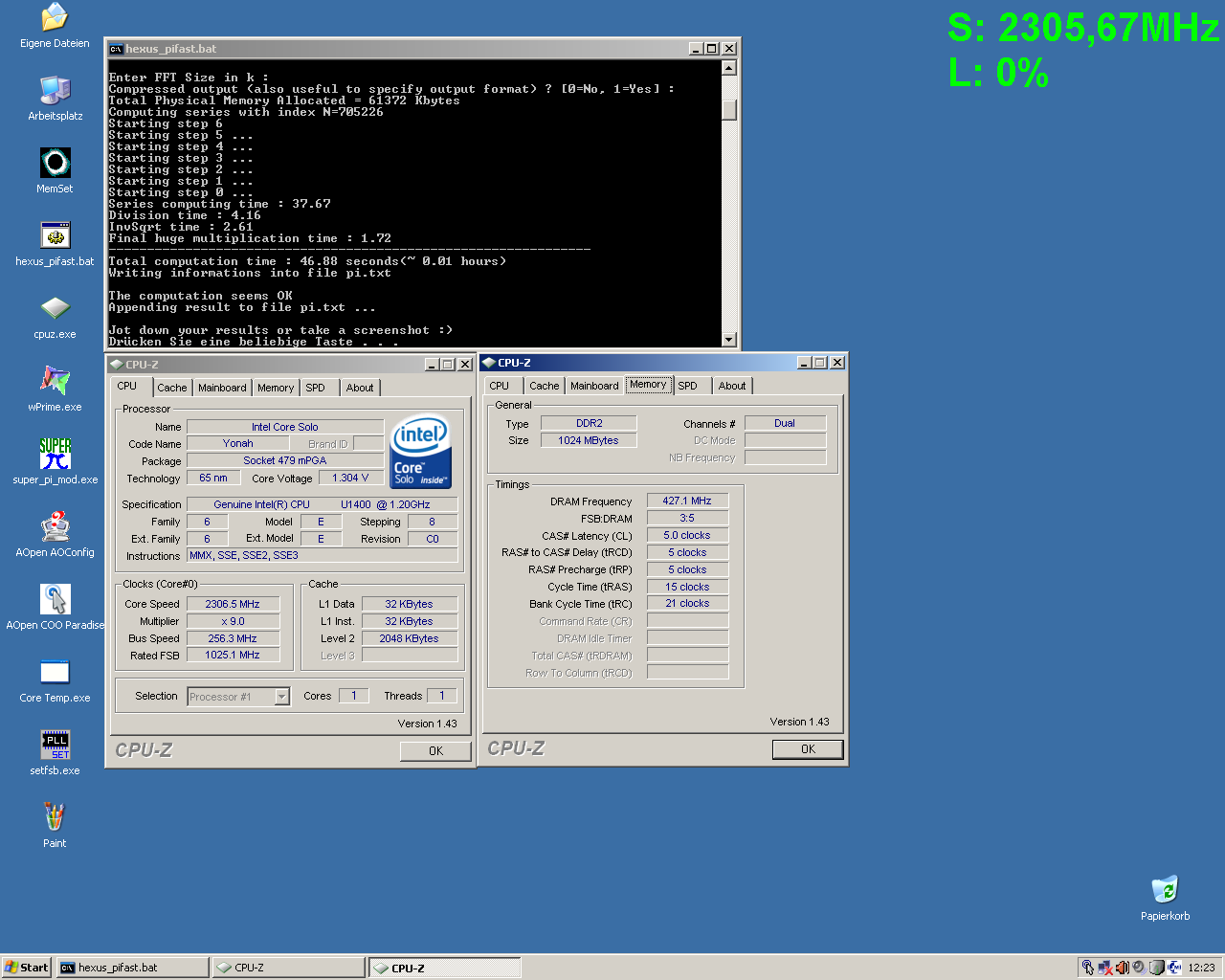Viewport: 1225px width, 980px height.
Task: Open the Start menu
Action: point(27,968)
